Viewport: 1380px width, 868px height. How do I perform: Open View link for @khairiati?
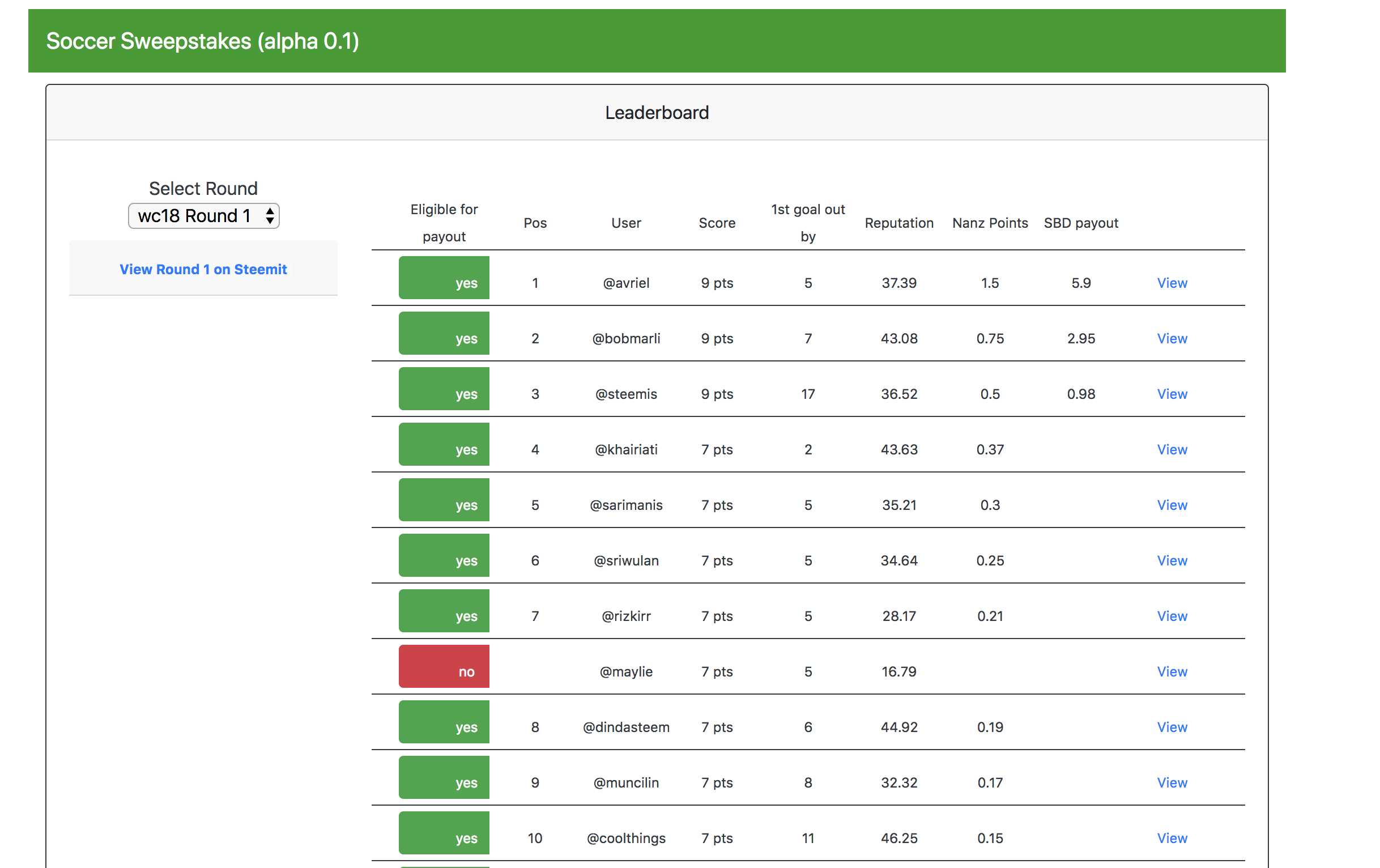pos(1172,449)
